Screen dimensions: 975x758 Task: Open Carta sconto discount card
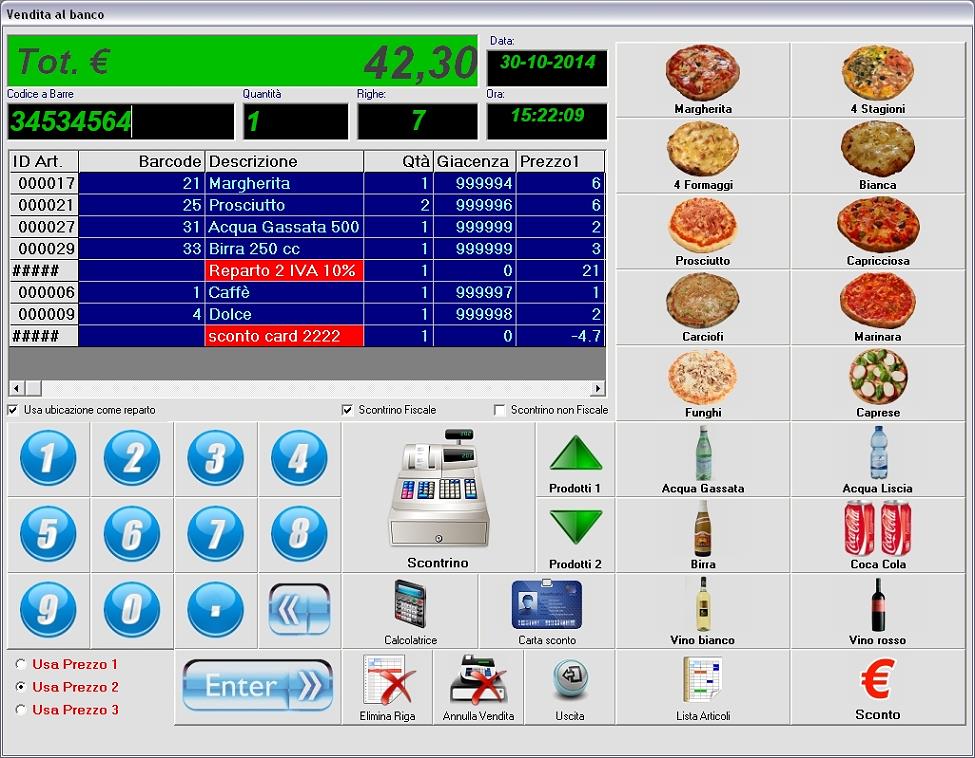point(546,606)
